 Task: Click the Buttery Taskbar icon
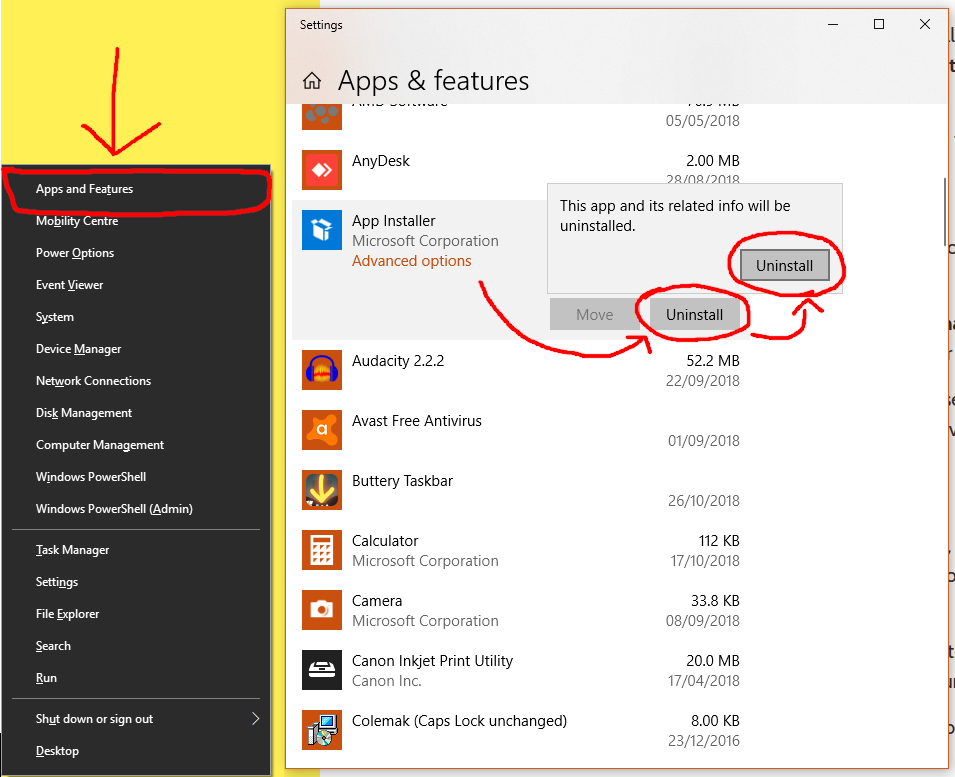click(x=322, y=490)
